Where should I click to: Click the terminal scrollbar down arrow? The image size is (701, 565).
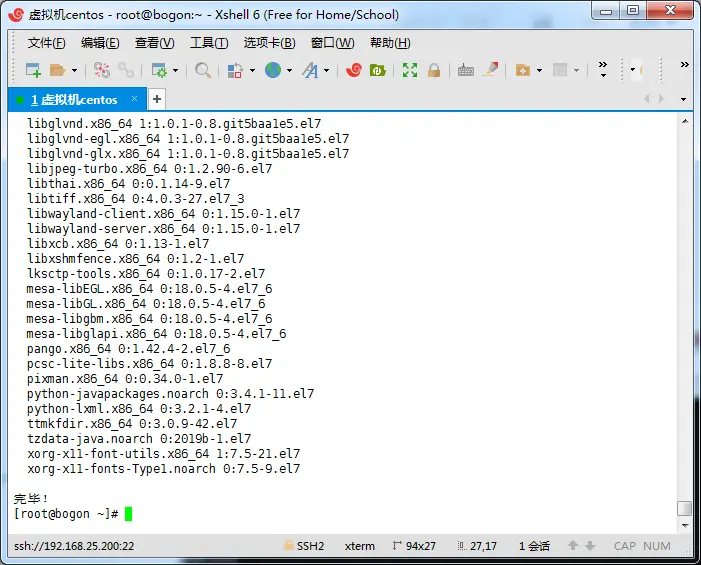(685, 526)
